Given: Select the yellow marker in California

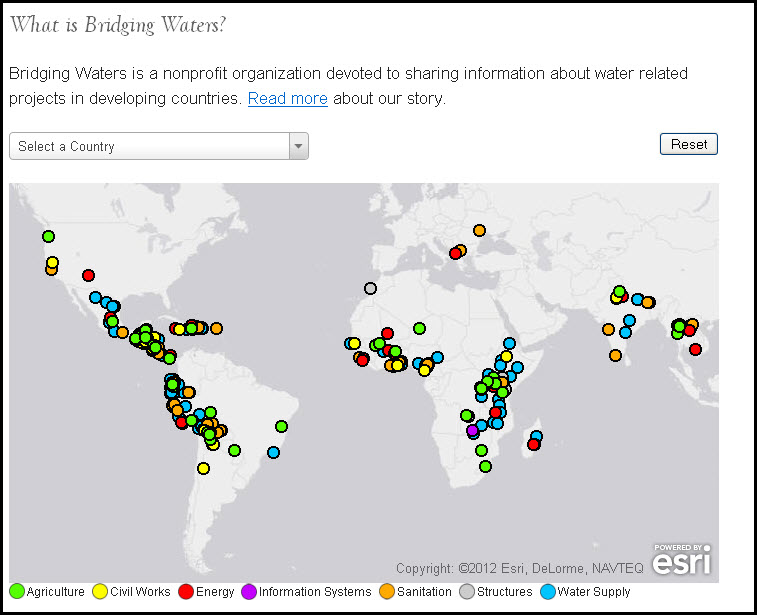Looking at the screenshot, I should click(53, 263).
